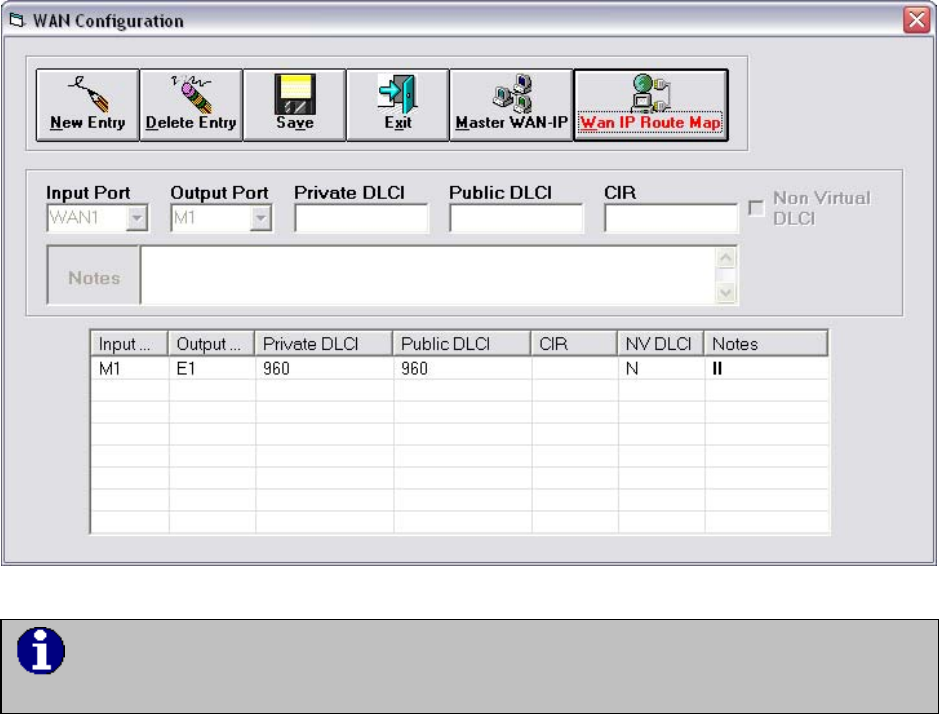Close the WAN Configuration window
Viewport: 939px width, 714px height.
tap(916, 20)
